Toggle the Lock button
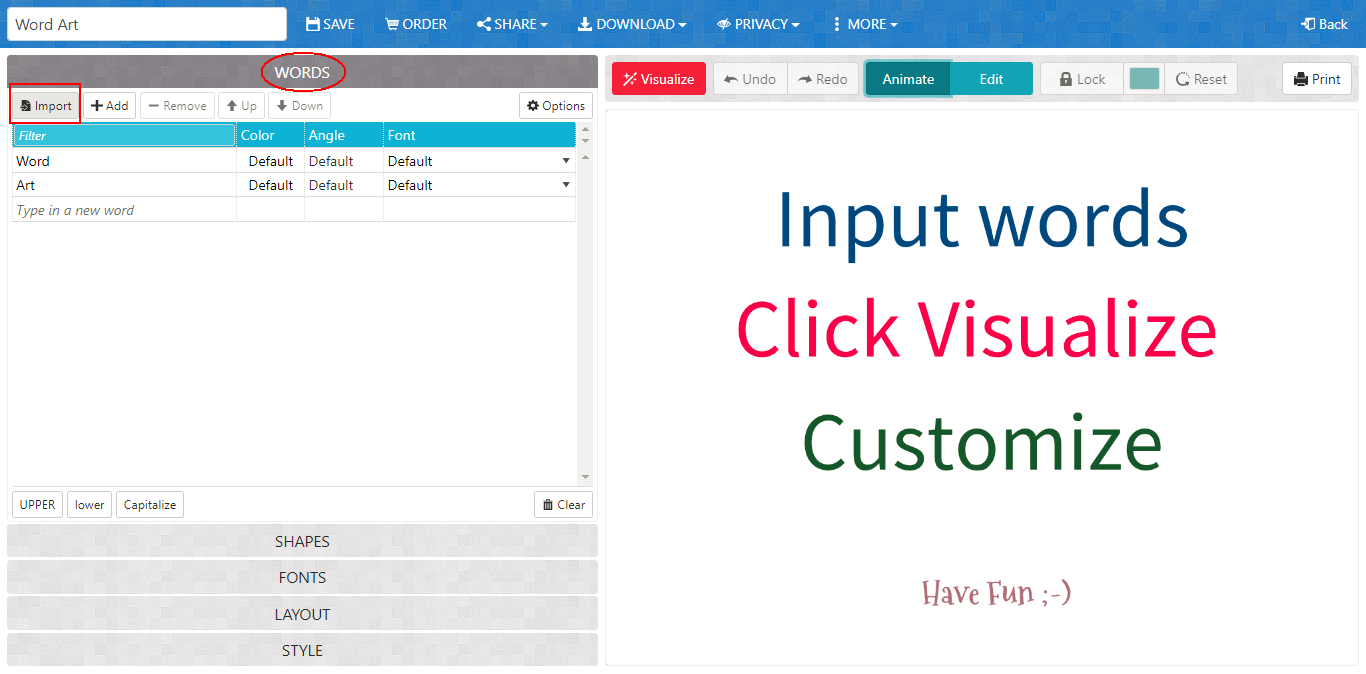 point(1082,79)
